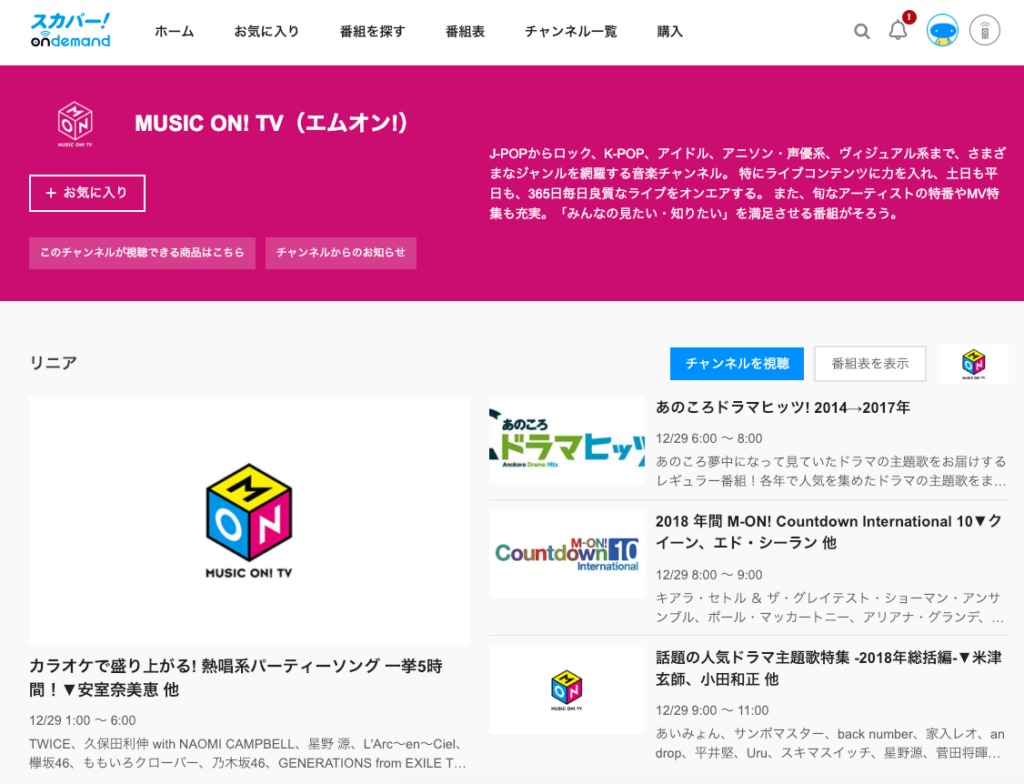The width and height of the screenshot is (1024, 784).
Task: Click the スカパー! ondemand logo
Action: tap(71, 31)
